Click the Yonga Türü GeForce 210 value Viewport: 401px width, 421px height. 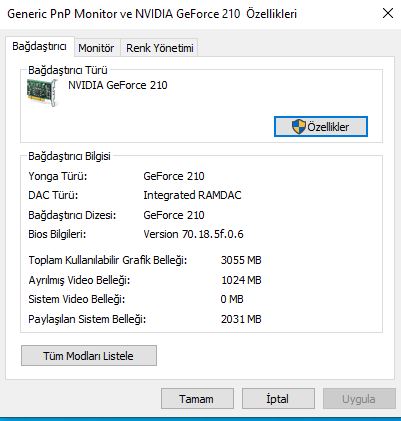[x=174, y=176]
